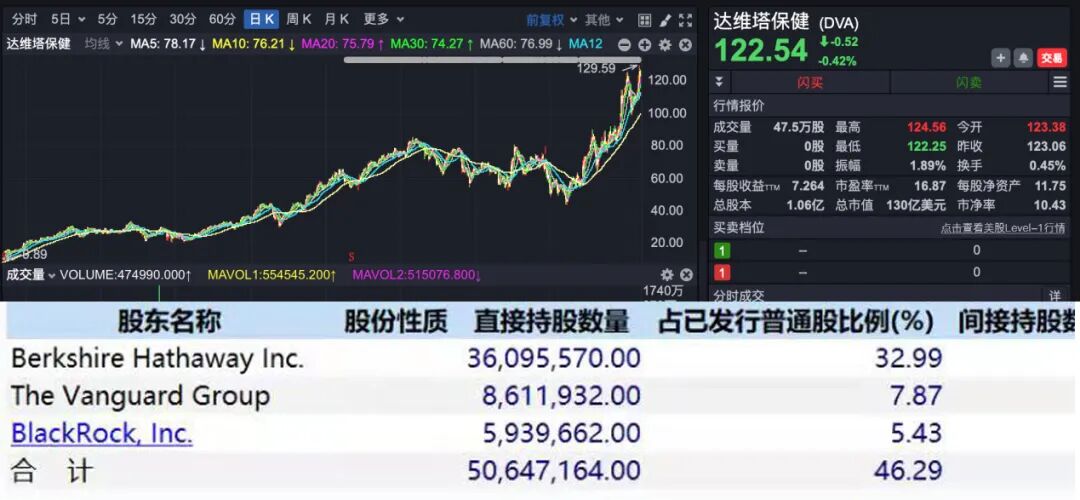Click the 股东名称 column header

click(x=170, y=321)
